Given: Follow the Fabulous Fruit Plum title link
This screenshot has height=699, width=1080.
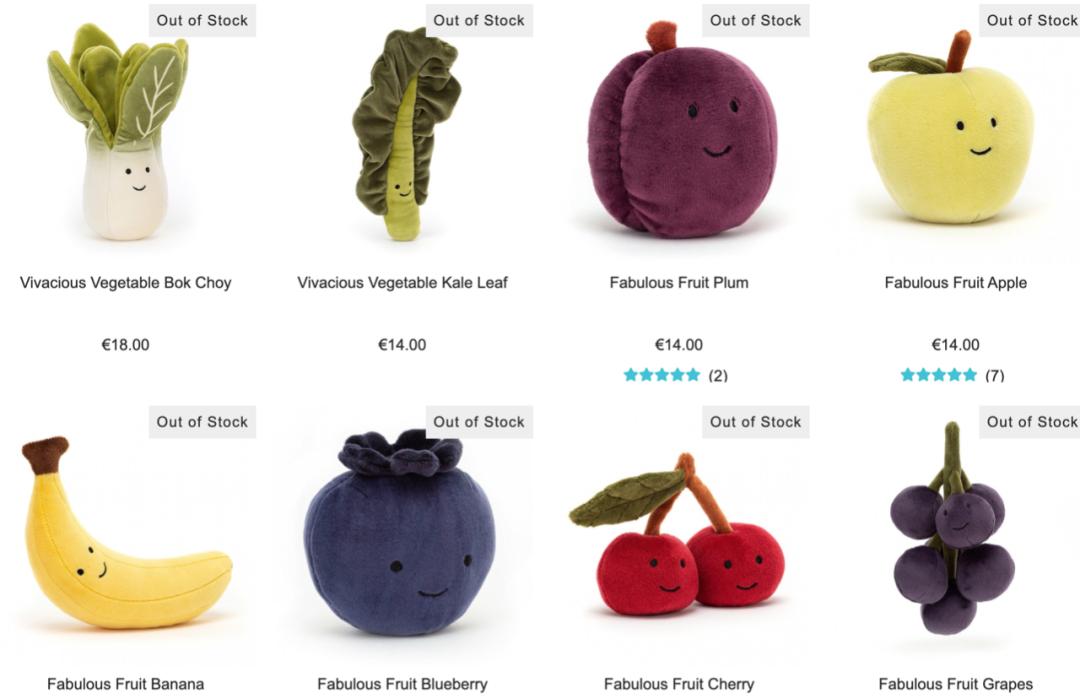Looking at the screenshot, I should pos(679,282).
